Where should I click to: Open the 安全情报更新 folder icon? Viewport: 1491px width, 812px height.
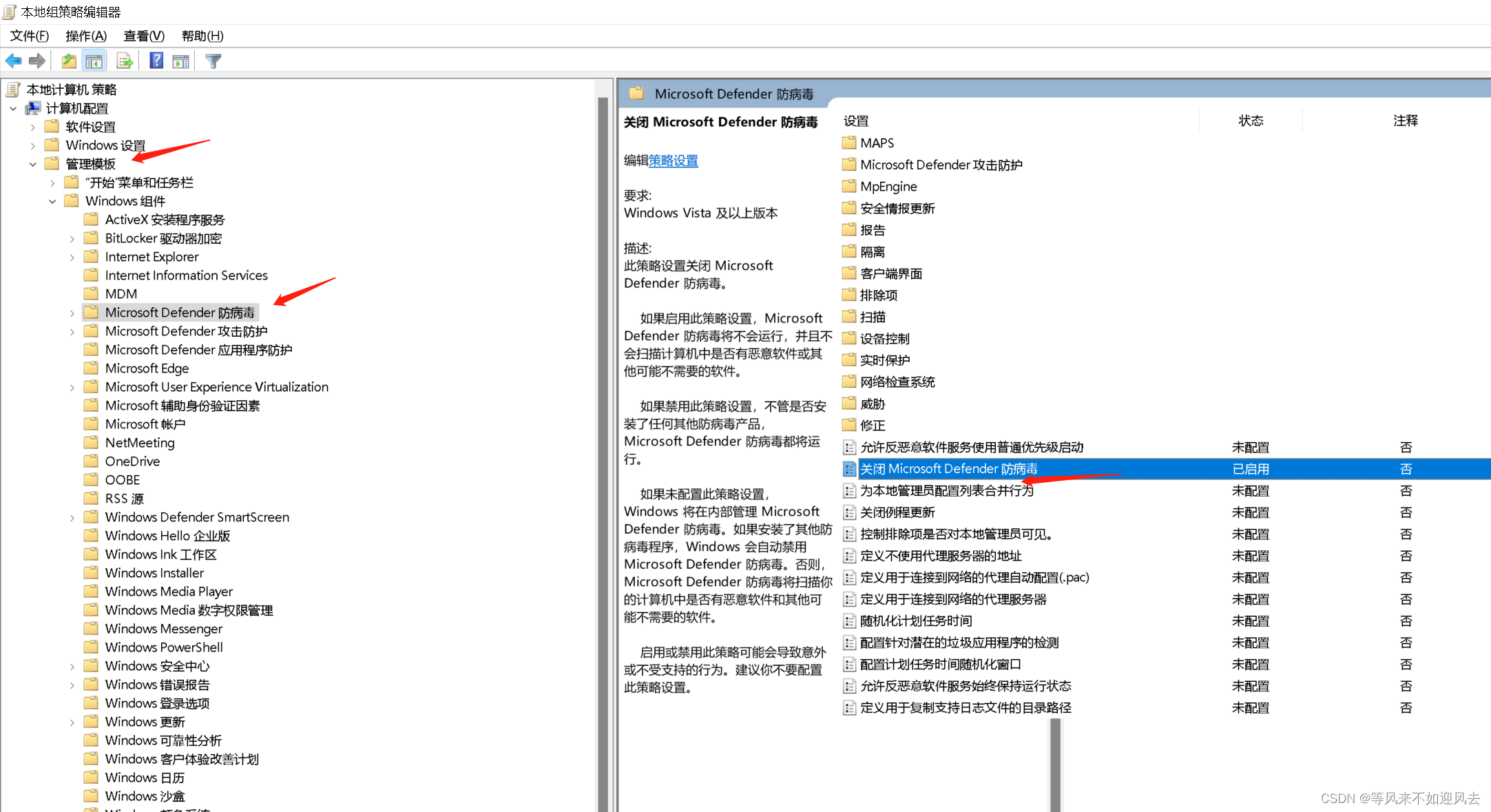[x=849, y=208]
